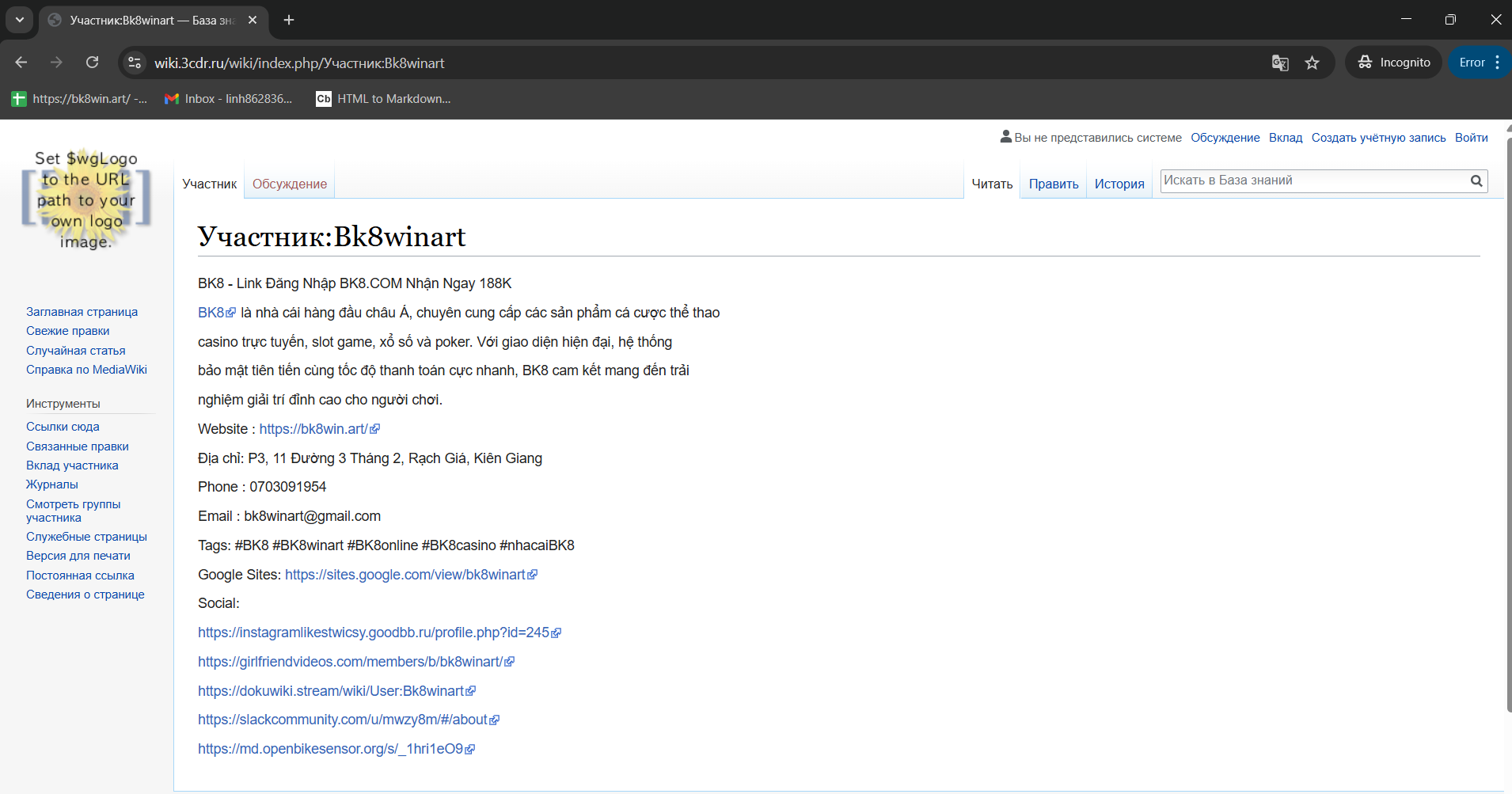This screenshot has height=794, width=1512.
Task: Open the История tab
Action: pyautogui.click(x=1119, y=184)
